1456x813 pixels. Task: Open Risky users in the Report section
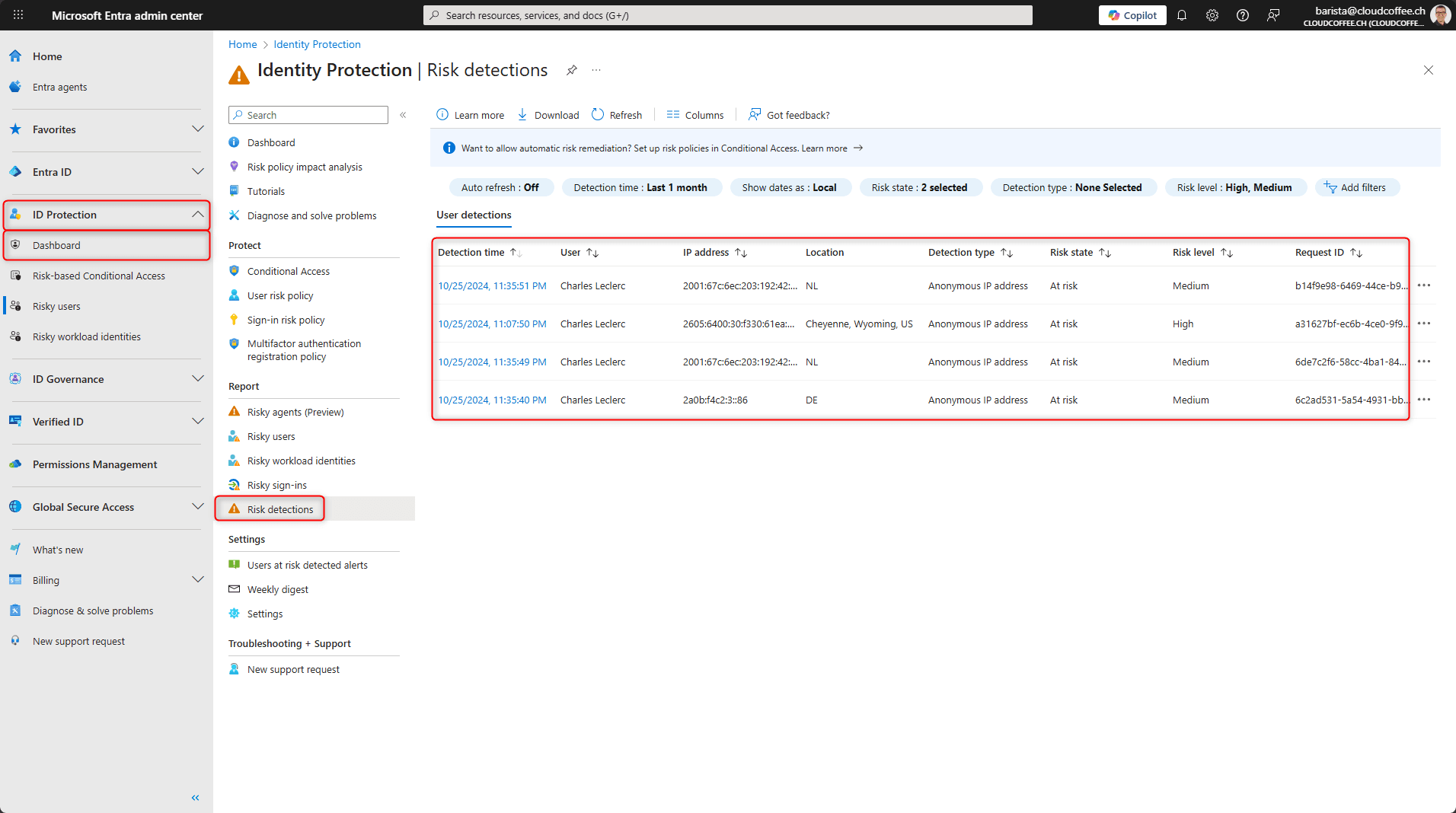271,436
